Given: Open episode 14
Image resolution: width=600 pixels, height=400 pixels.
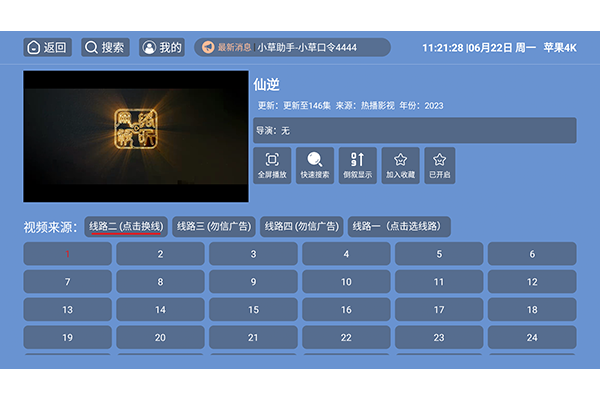Looking at the screenshot, I should [x=160, y=310].
